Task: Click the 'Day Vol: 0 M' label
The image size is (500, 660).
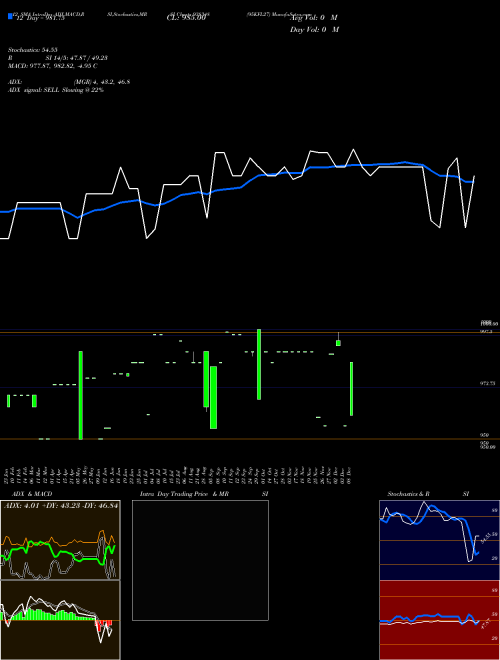Action: coord(314,30)
